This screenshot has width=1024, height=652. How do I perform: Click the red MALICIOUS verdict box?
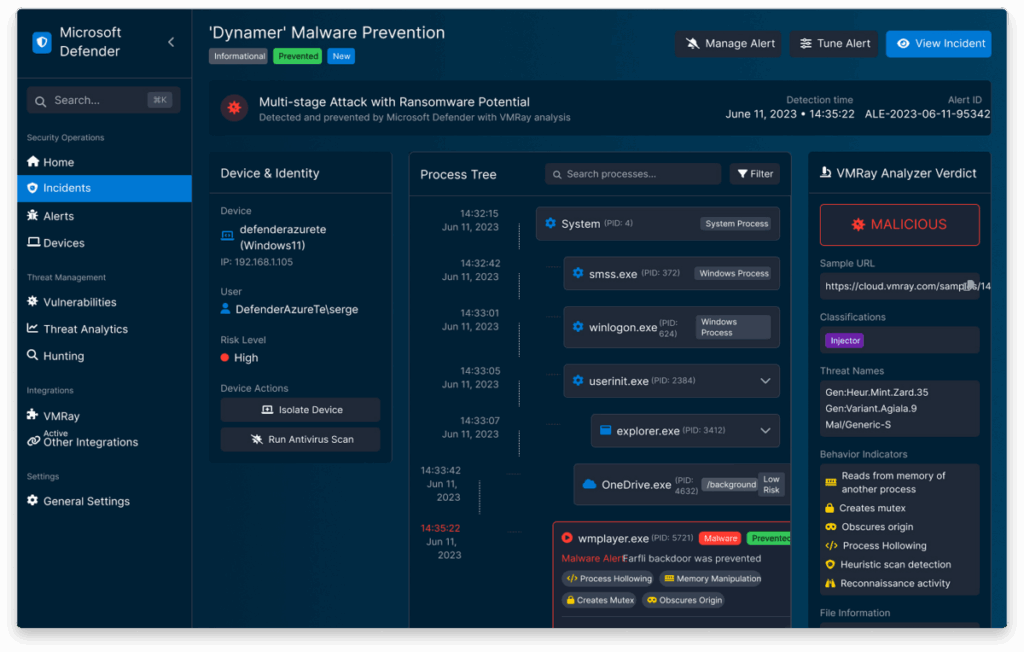point(899,225)
